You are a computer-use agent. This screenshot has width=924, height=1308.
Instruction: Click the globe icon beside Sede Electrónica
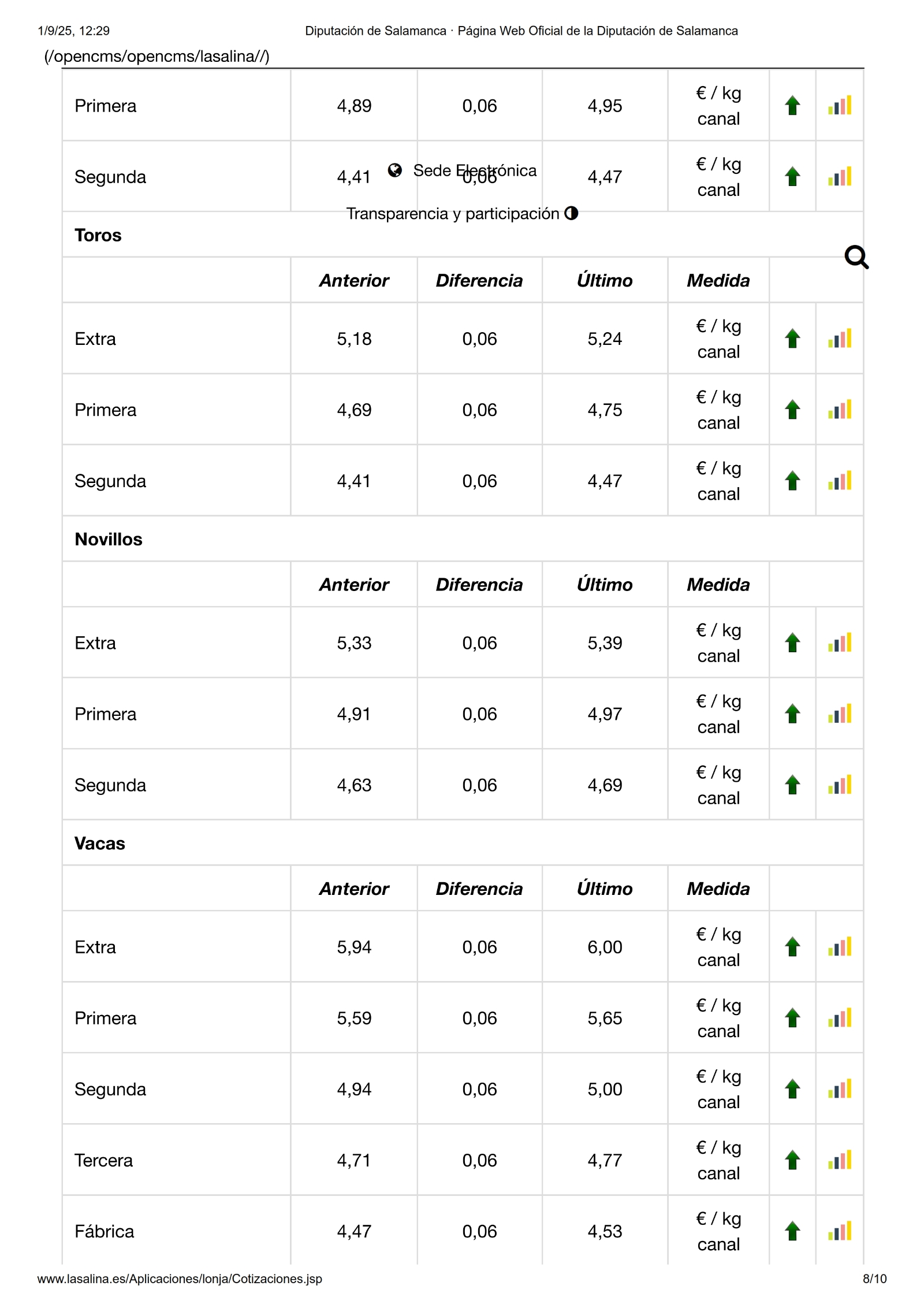coord(395,170)
